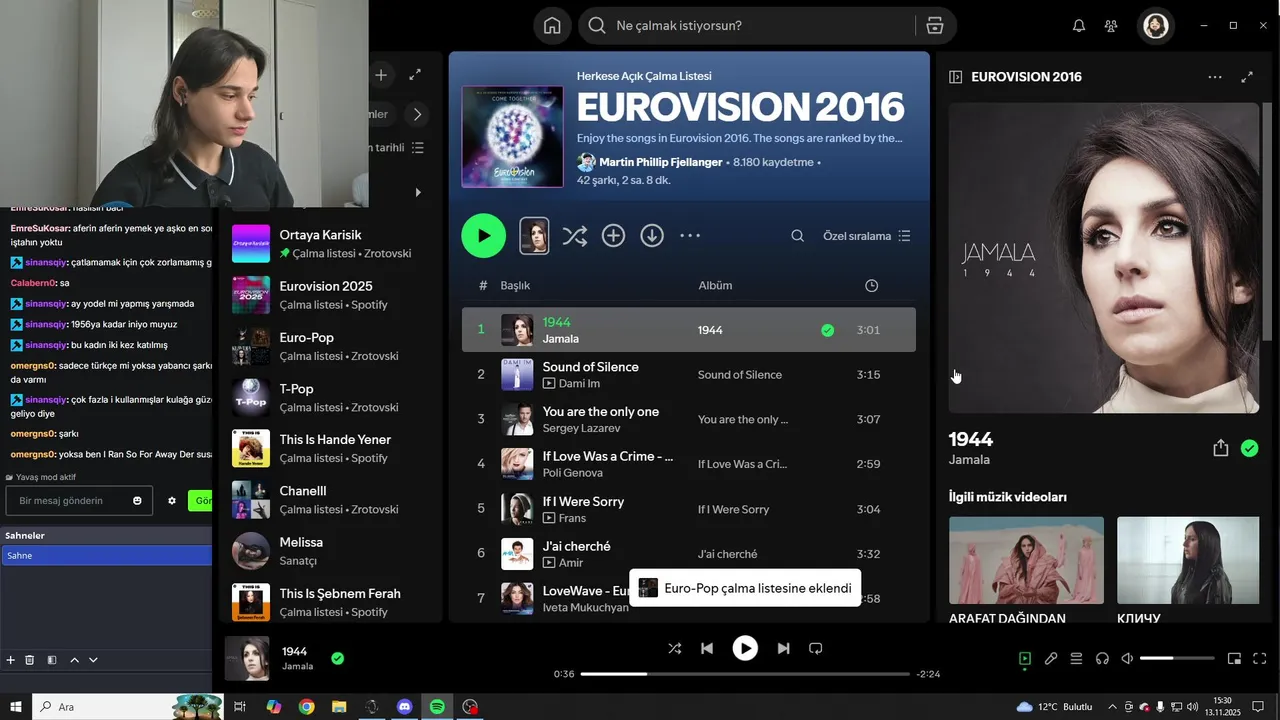Open This Is Hande Yener playlist
Screen dimensions: 1280x720
click(x=330, y=448)
